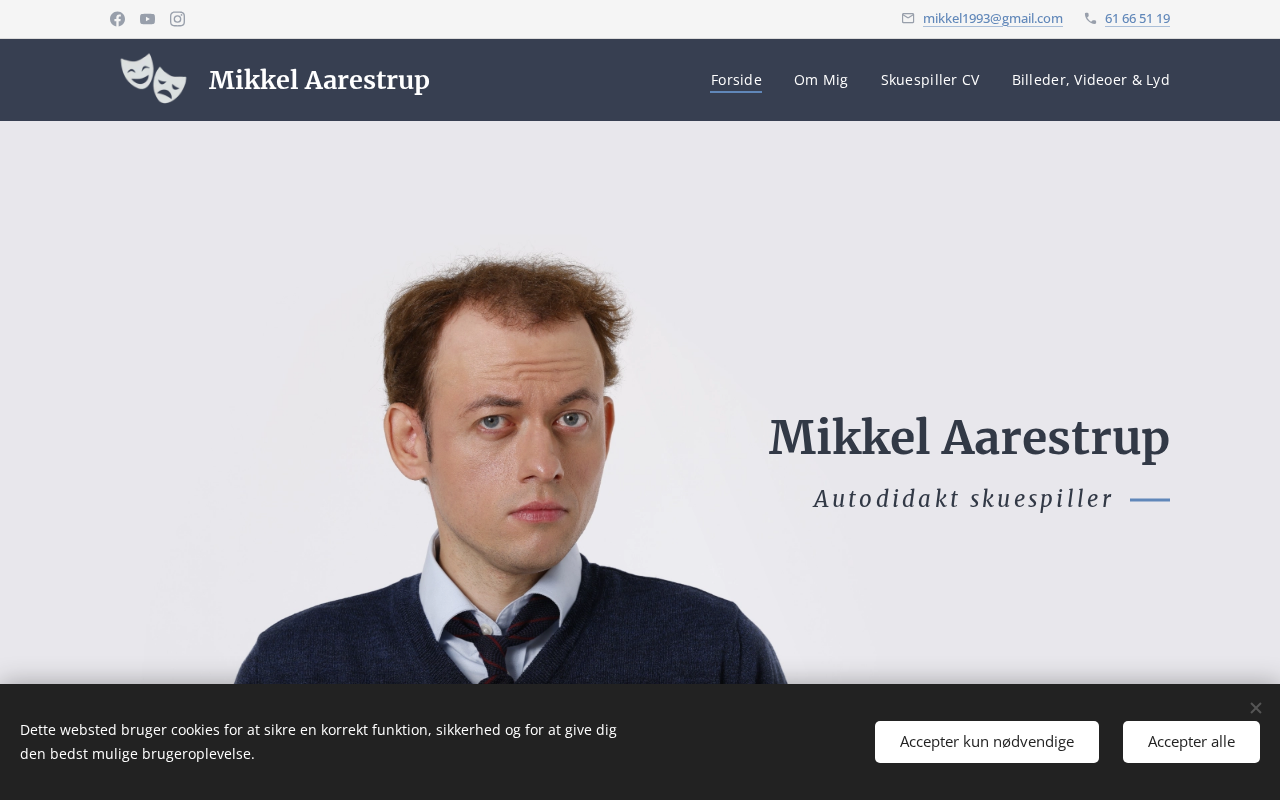Click the cookie notice text
The width and height of the screenshot is (1280, 800).
(318, 742)
